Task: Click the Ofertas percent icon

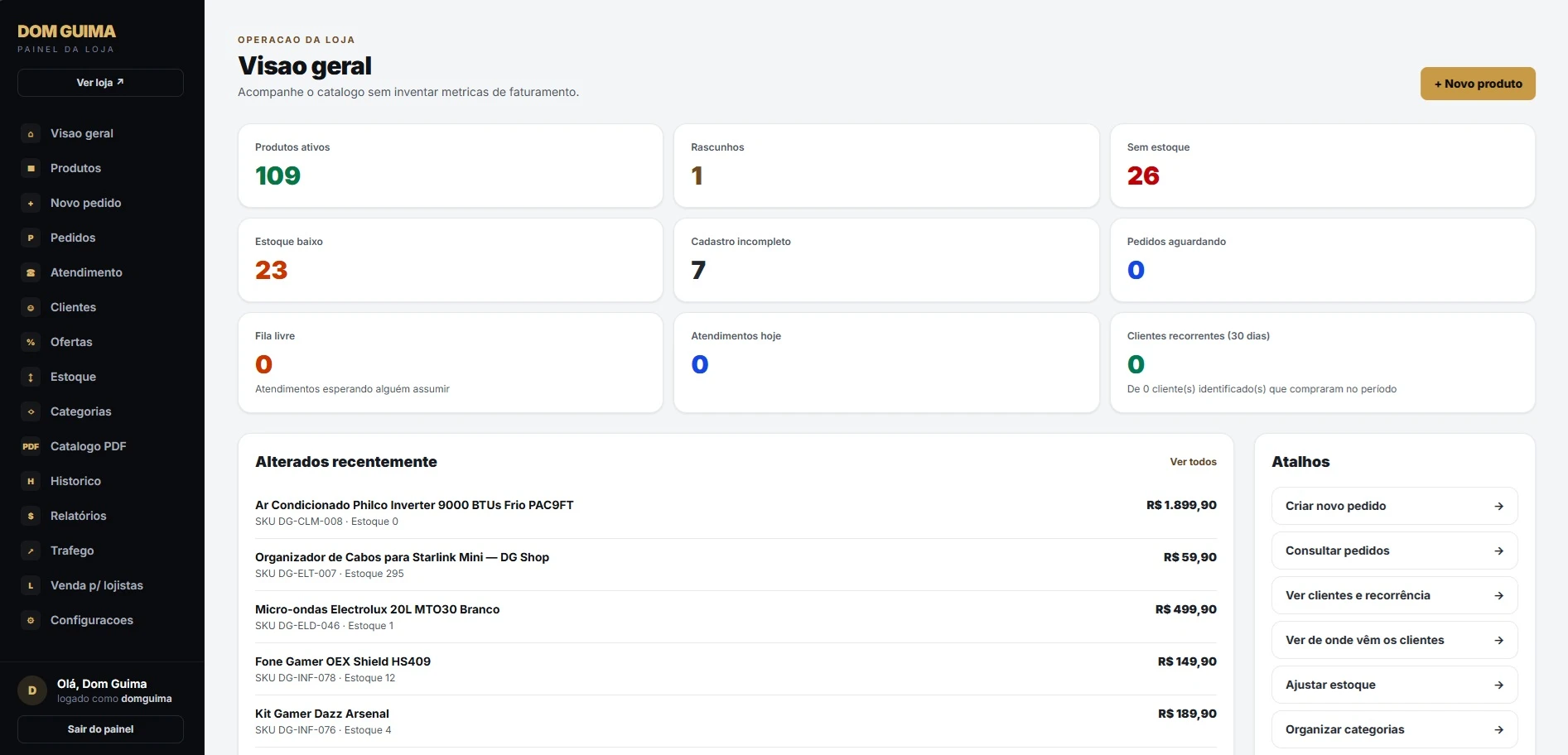Action: tap(31, 342)
